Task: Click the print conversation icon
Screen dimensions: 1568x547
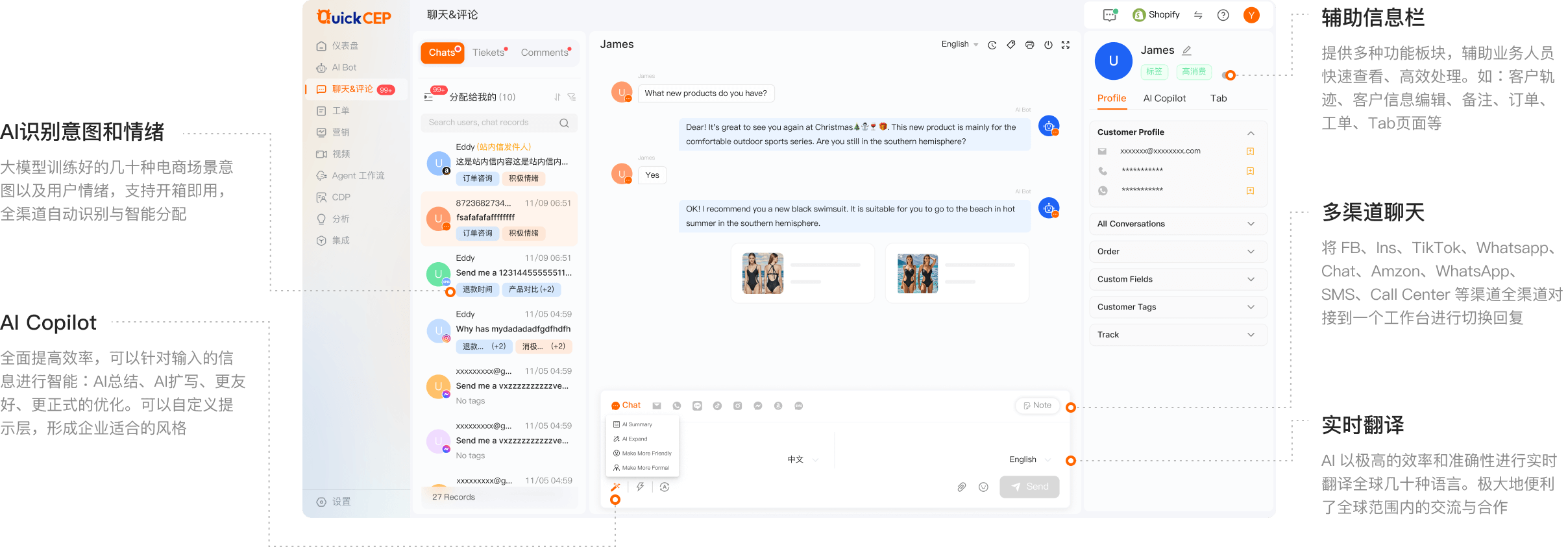Action: (x=1029, y=45)
